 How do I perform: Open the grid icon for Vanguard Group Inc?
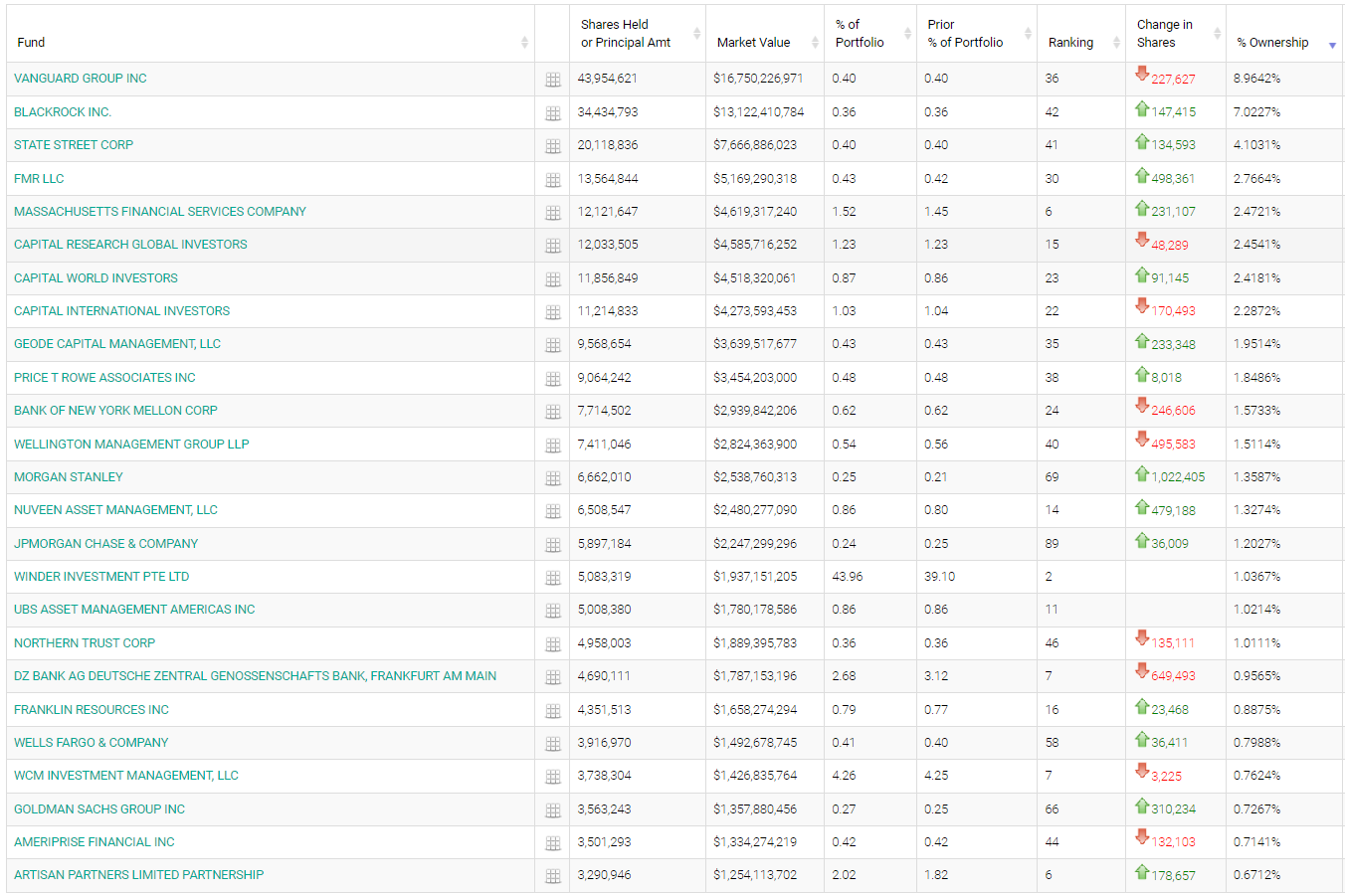pos(553,81)
